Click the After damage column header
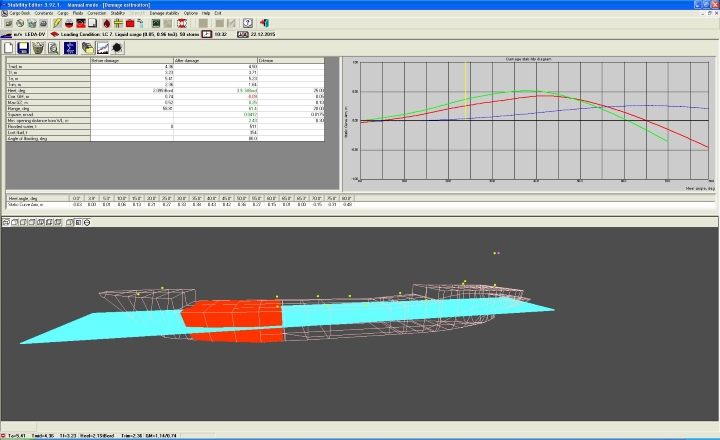Viewport: 720px width, 440px height. [215, 61]
